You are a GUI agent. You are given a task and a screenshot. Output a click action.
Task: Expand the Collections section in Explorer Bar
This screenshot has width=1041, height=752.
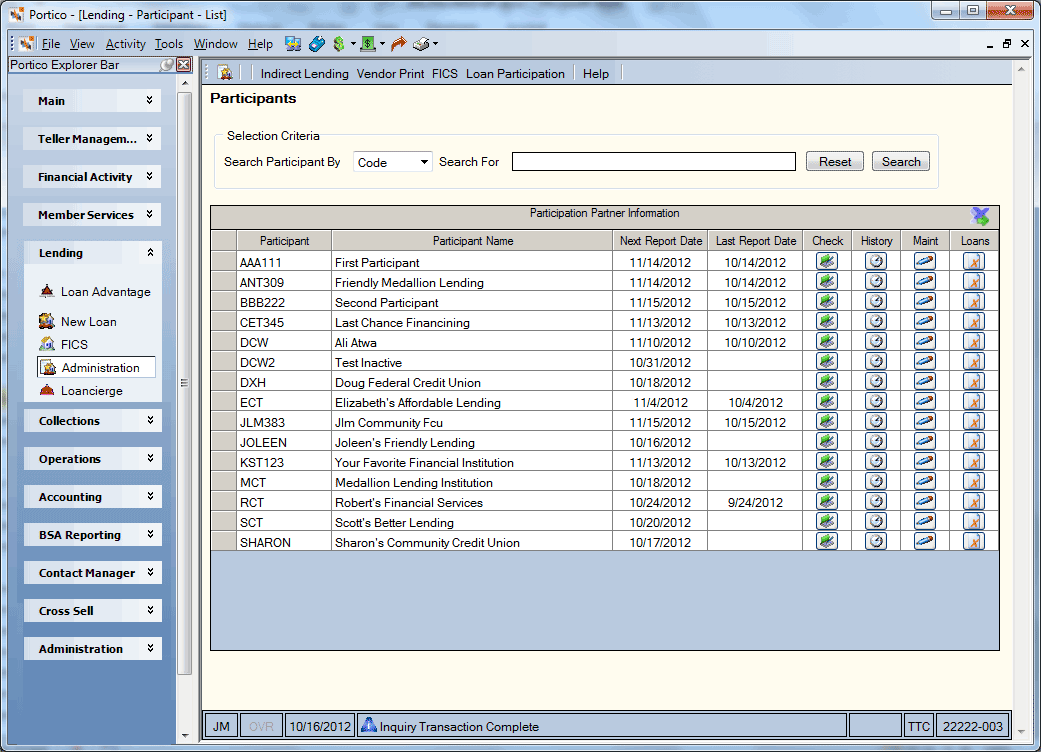[93, 421]
